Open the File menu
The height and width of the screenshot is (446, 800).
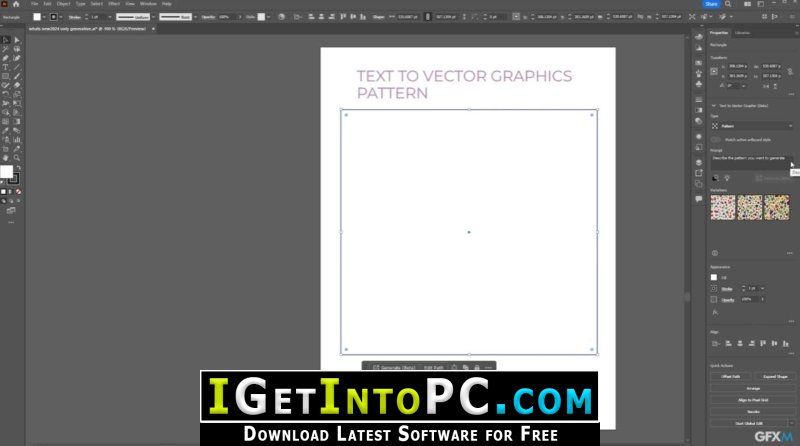[x=34, y=4]
